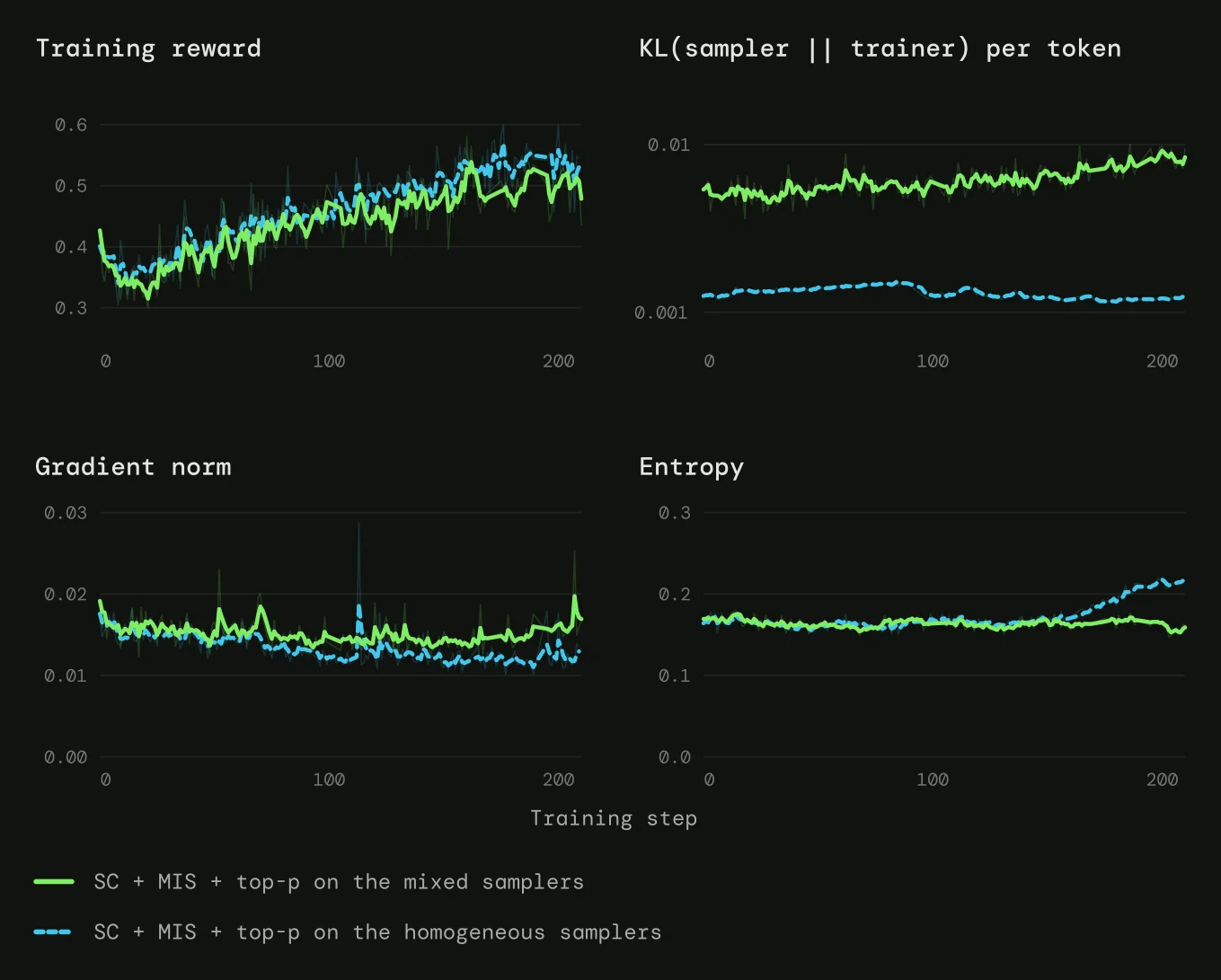Click x-axis "100" under Training reward chart
The image size is (1221, 980).
329,361
